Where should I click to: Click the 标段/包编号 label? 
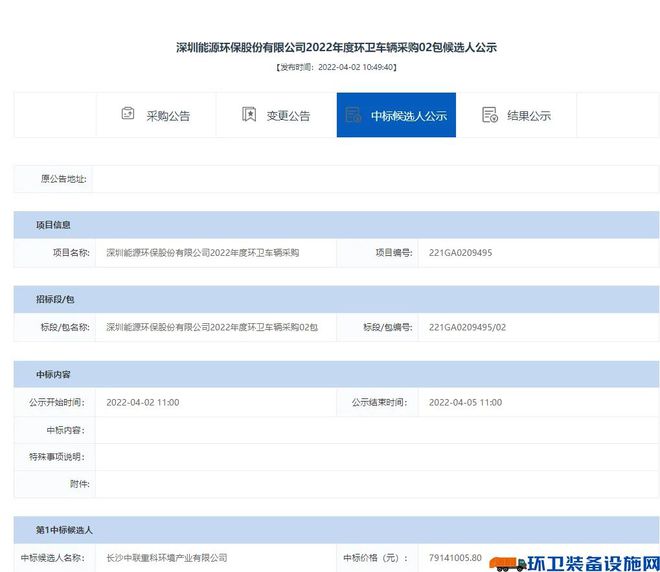click(388, 327)
